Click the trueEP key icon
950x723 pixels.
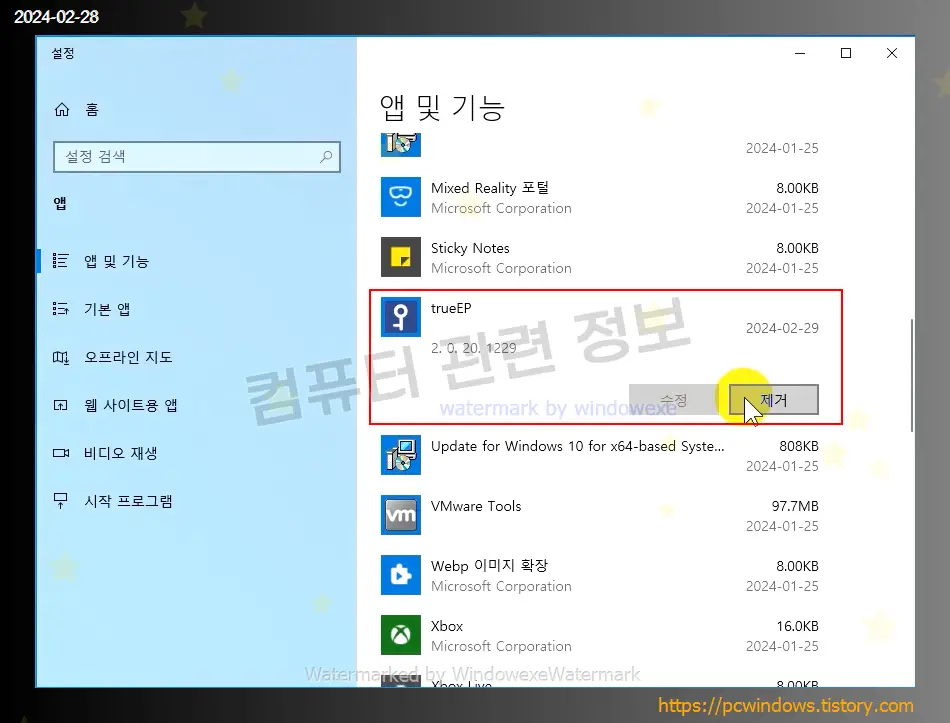[400, 317]
